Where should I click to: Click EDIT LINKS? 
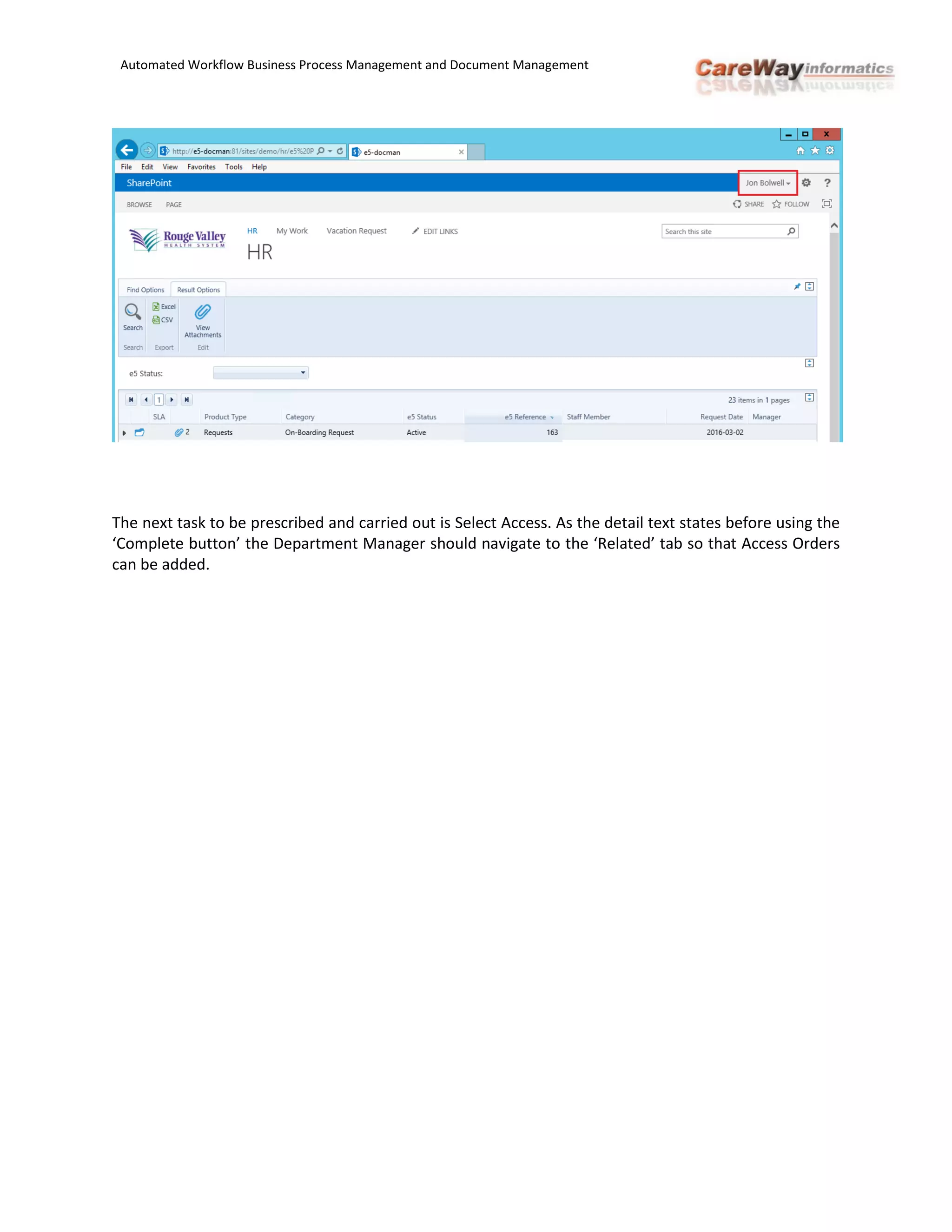click(435, 231)
